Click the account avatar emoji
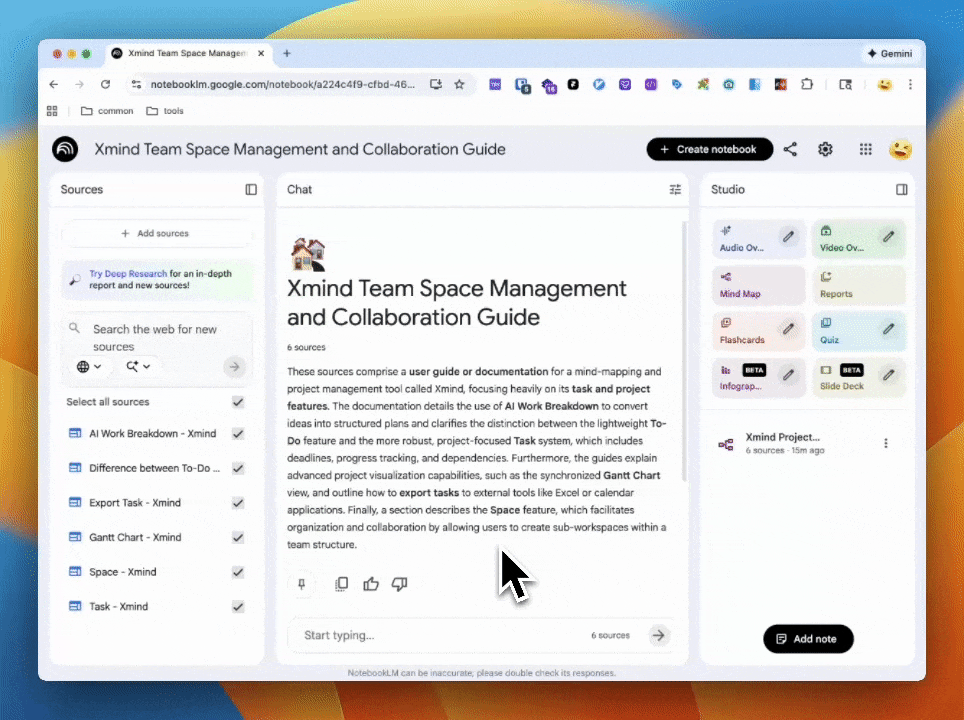The image size is (964, 720). pos(900,149)
